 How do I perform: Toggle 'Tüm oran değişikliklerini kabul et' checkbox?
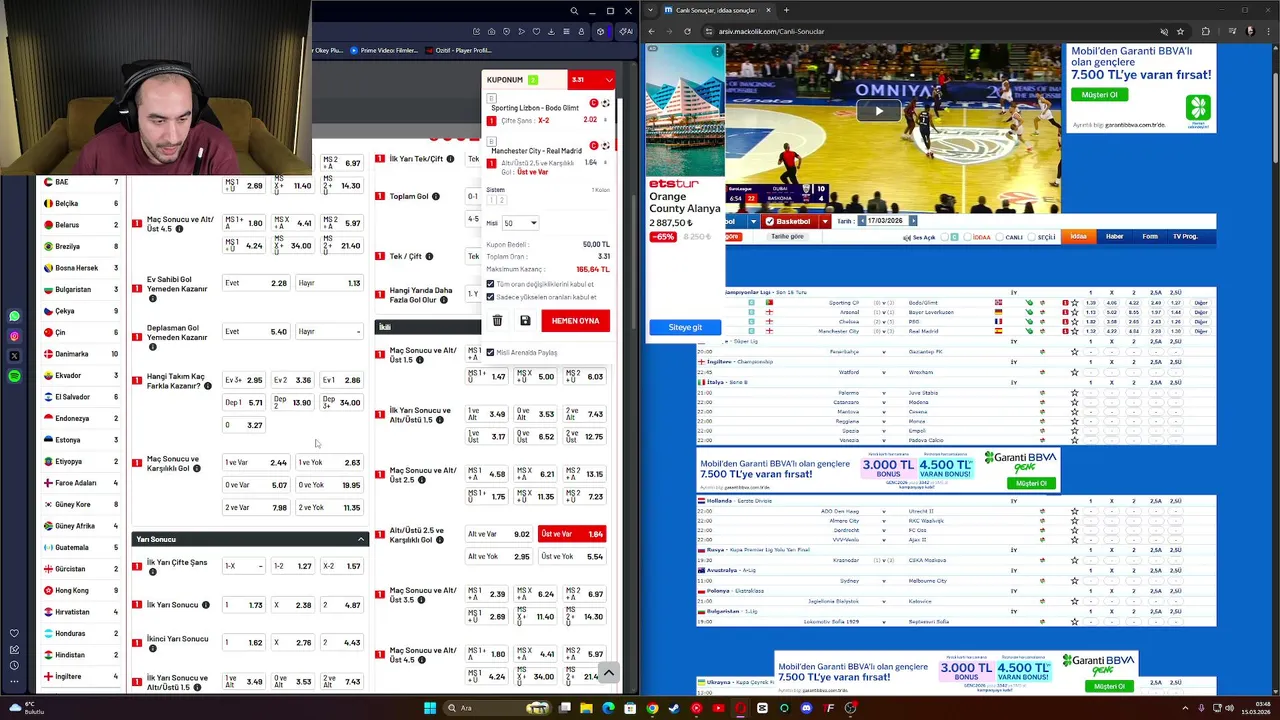click(x=490, y=284)
